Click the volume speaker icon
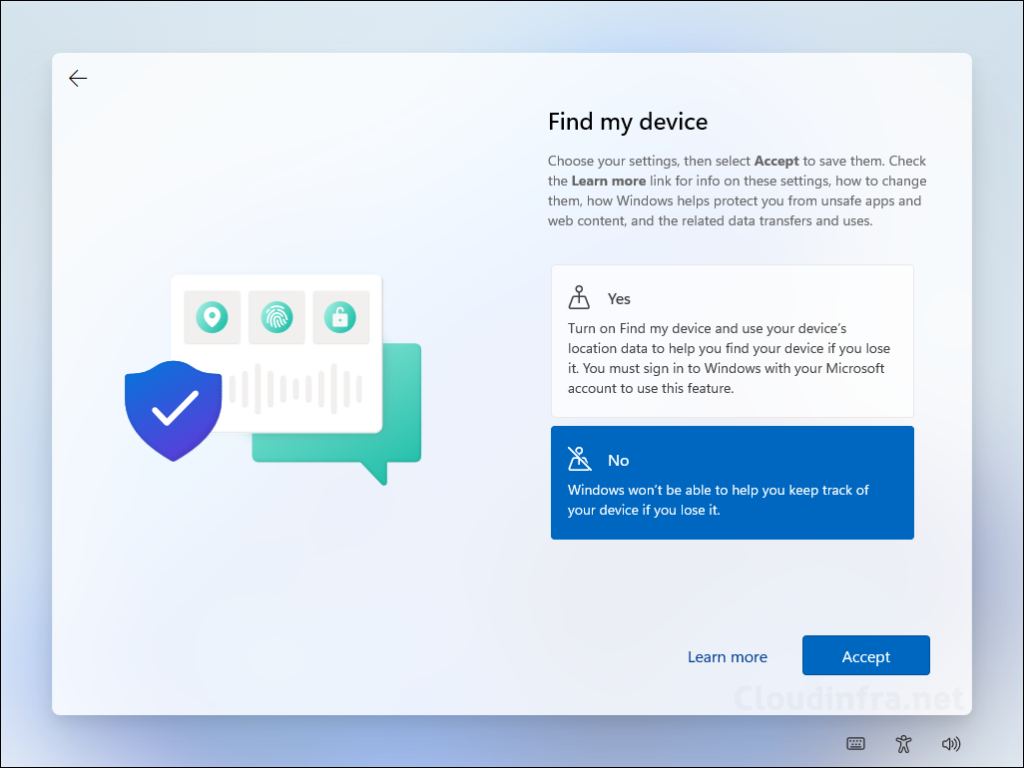Viewport: 1024px width, 768px height. click(951, 743)
